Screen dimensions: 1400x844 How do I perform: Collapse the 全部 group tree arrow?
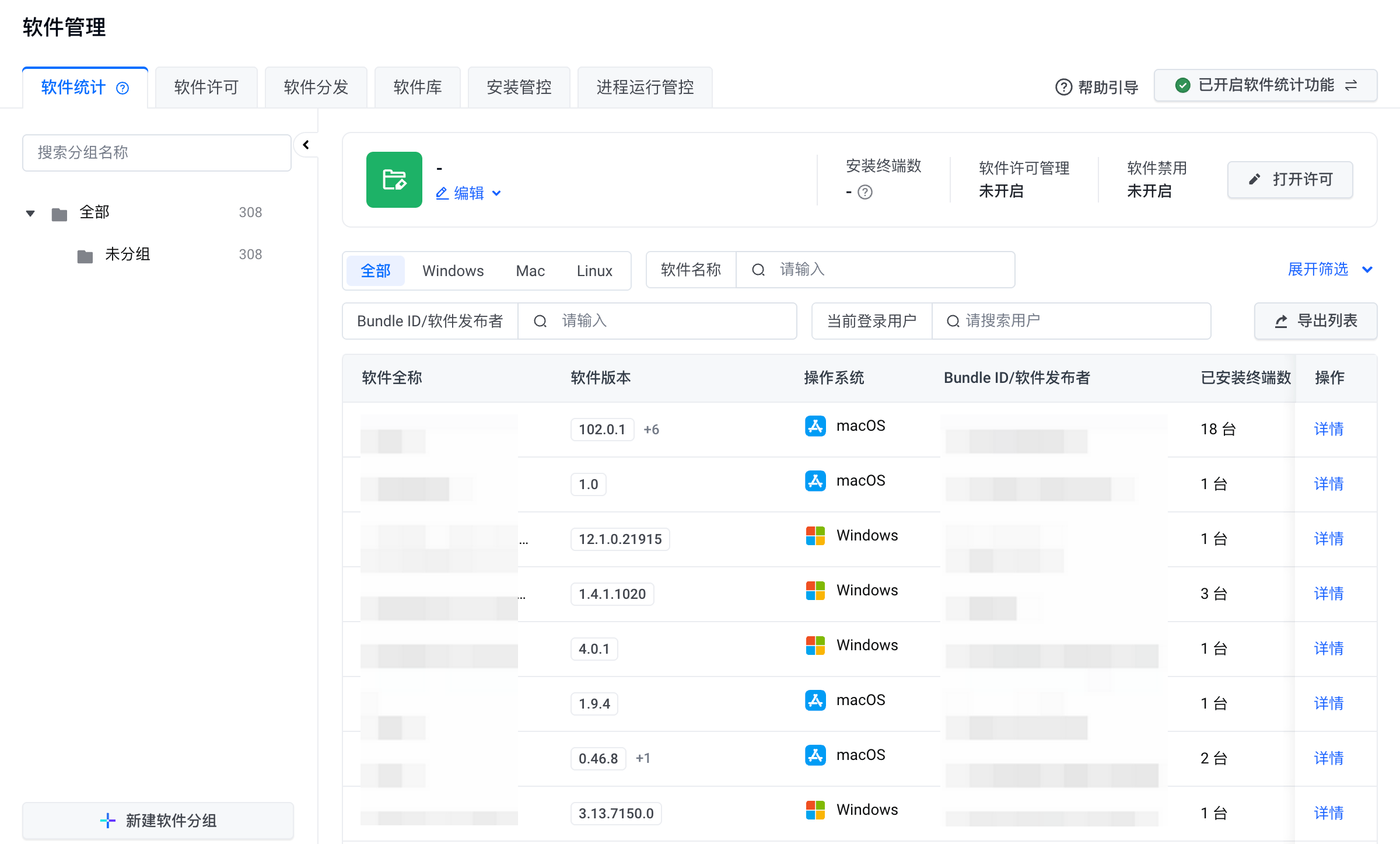(30, 213)
